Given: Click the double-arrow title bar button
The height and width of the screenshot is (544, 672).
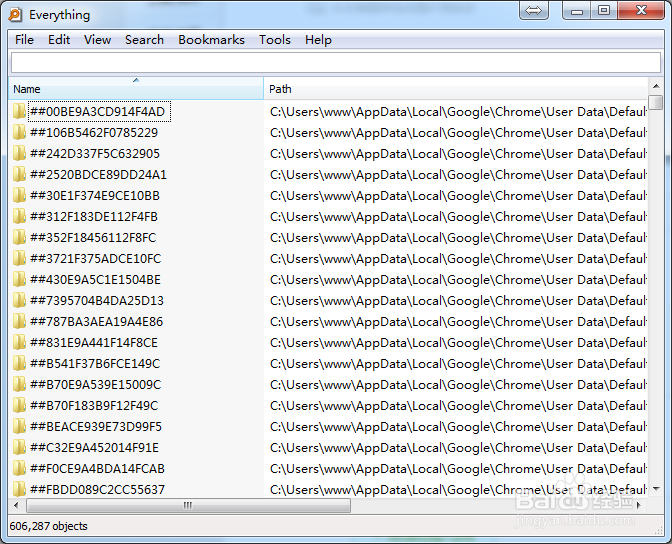Looking at the screenshot, I should point(534,10).
